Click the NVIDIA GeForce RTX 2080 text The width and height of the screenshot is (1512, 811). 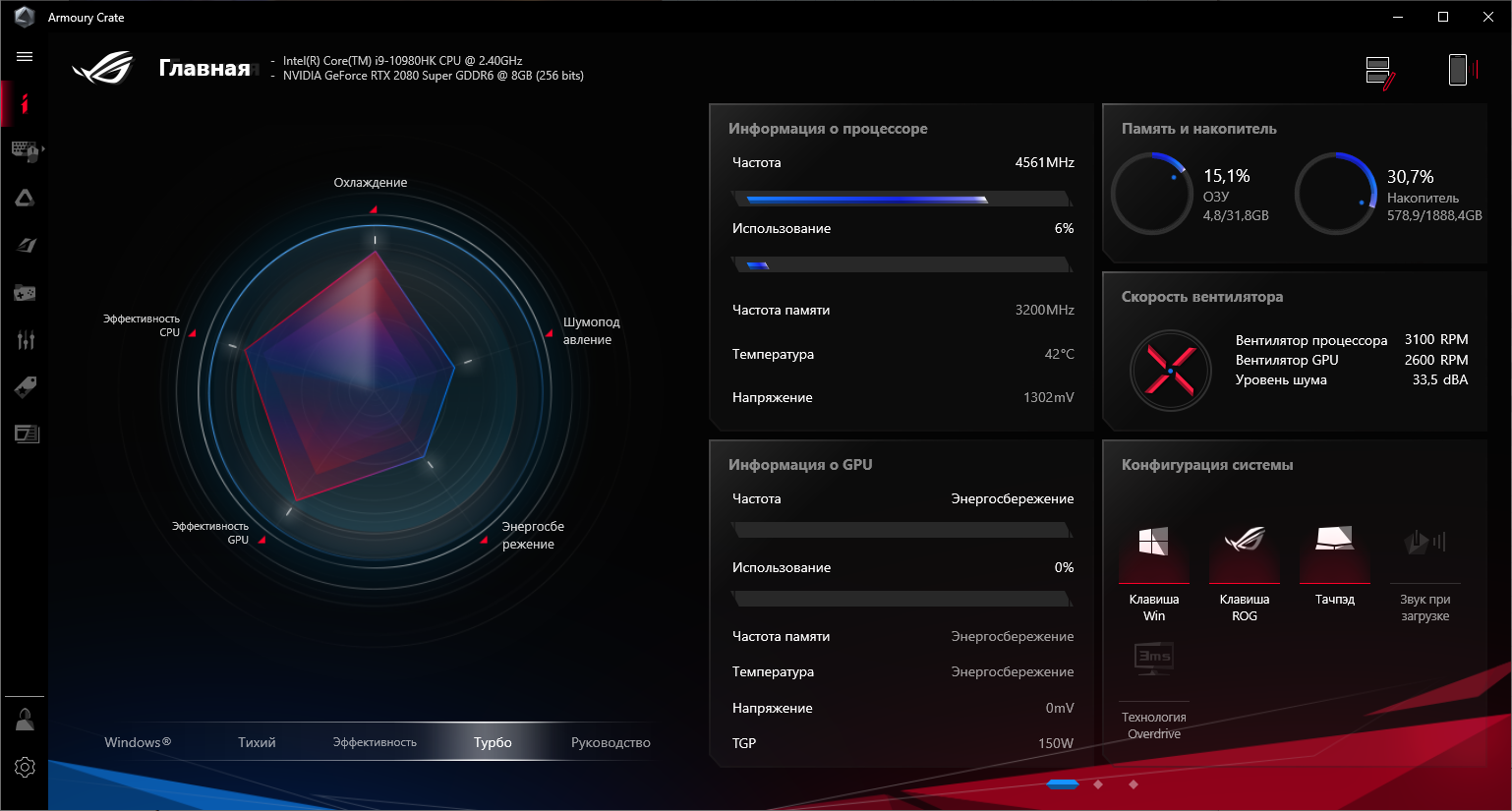[434, 76]
